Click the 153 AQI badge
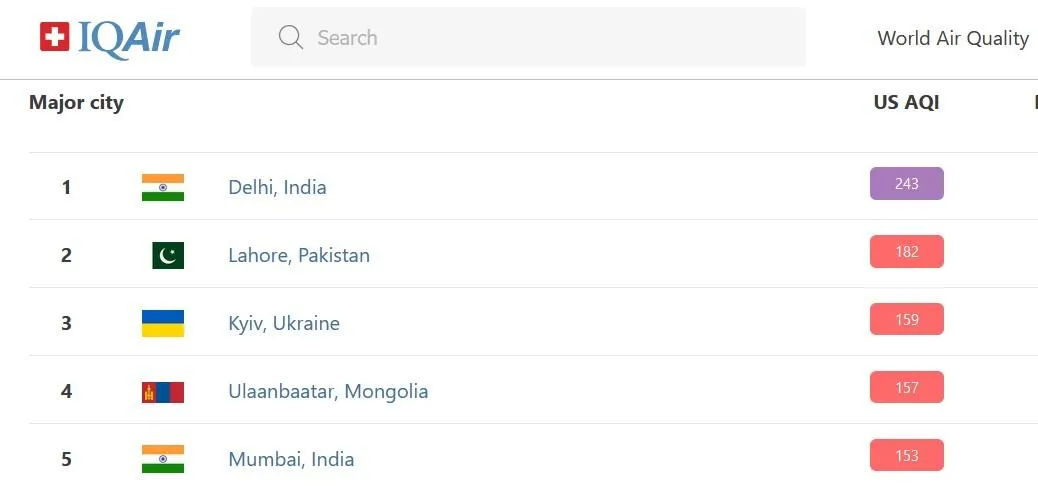 point(906,456)
